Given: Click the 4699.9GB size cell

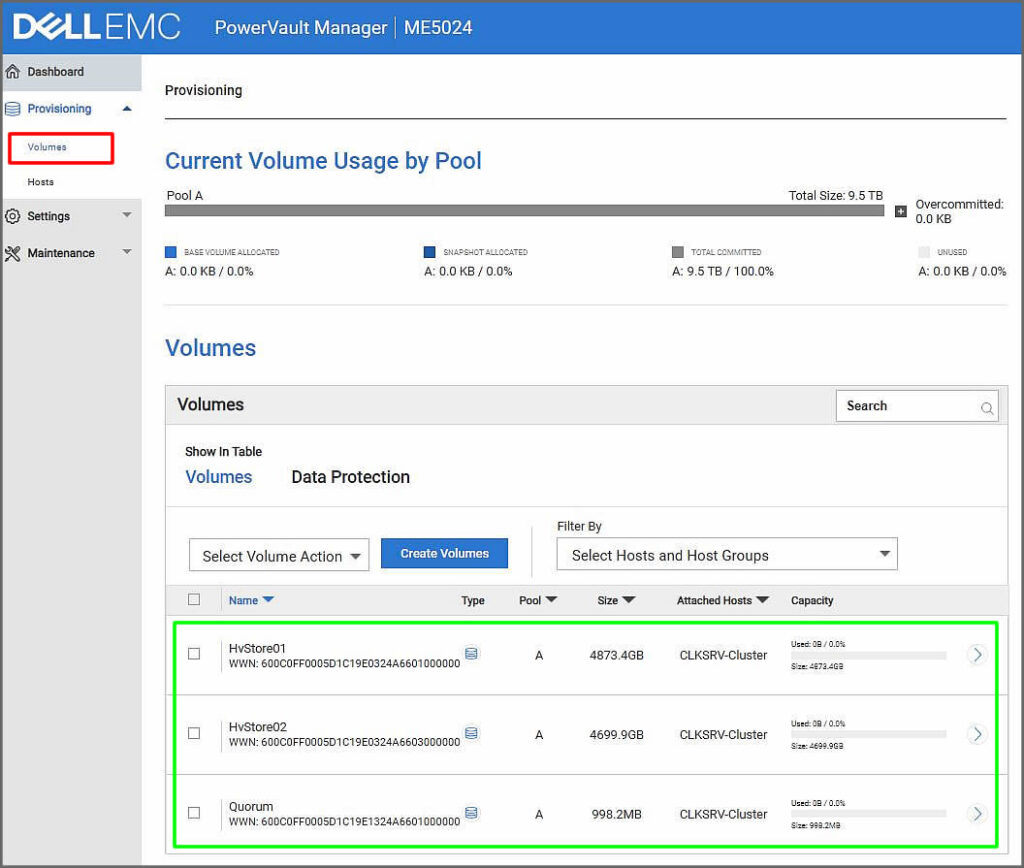Looking at the screenshot, I should click(x=616, y=735).
